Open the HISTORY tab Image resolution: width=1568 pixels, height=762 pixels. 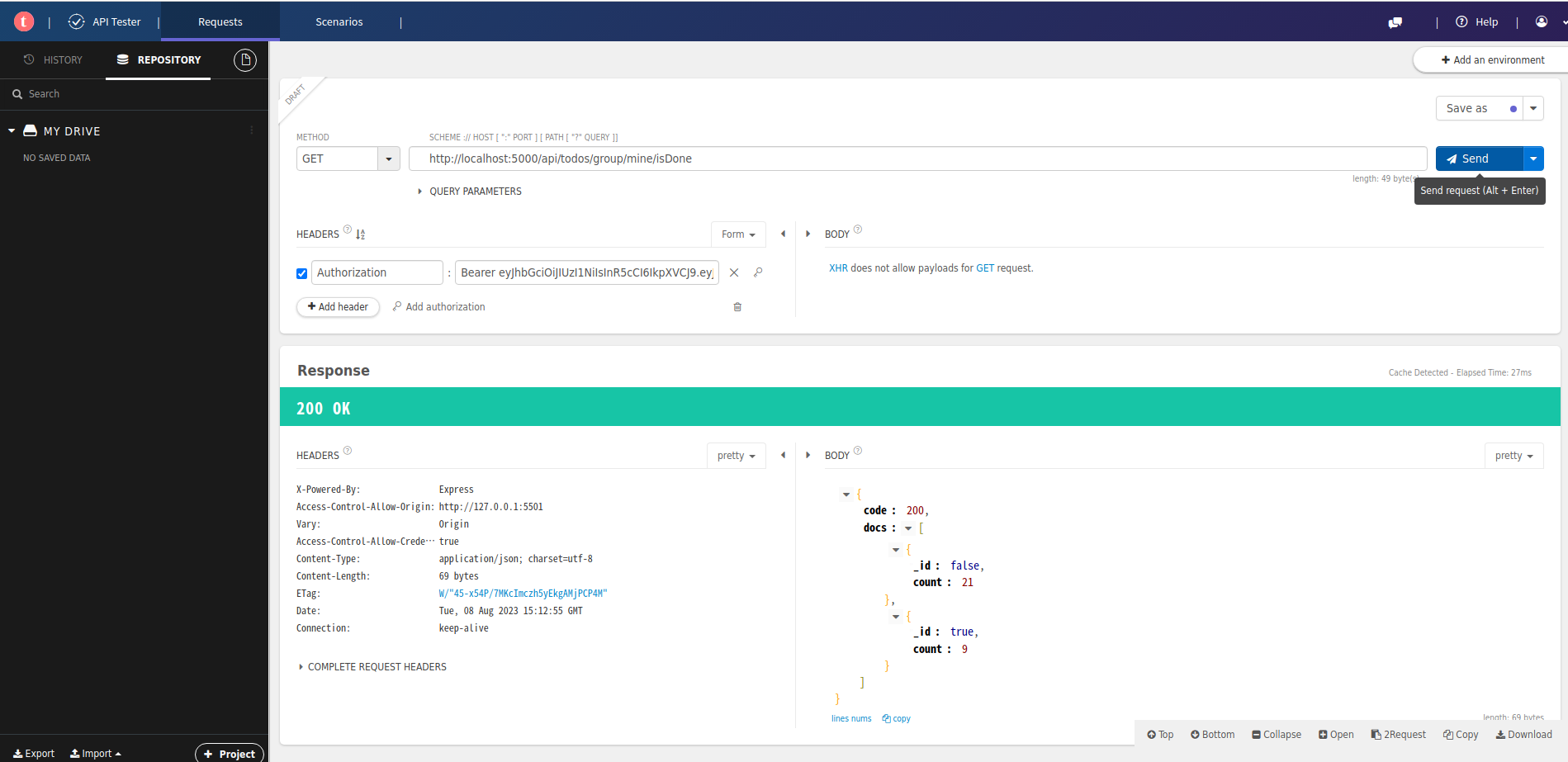tap(53, 59)
